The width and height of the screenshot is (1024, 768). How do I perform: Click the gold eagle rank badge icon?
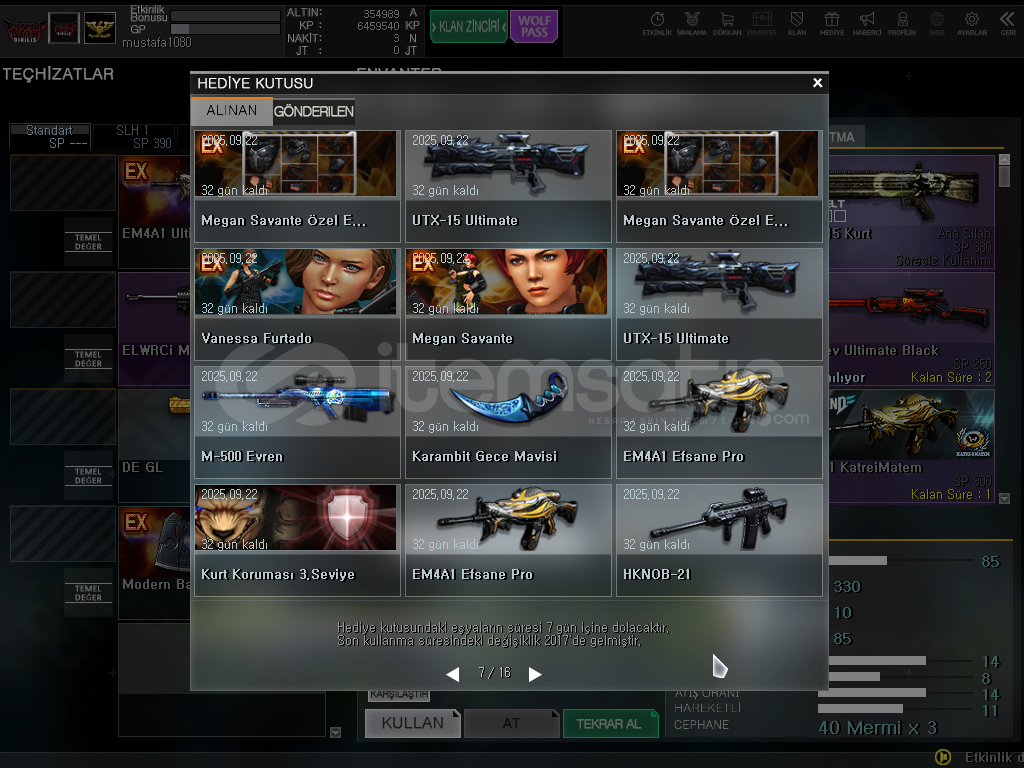(100, 28)
